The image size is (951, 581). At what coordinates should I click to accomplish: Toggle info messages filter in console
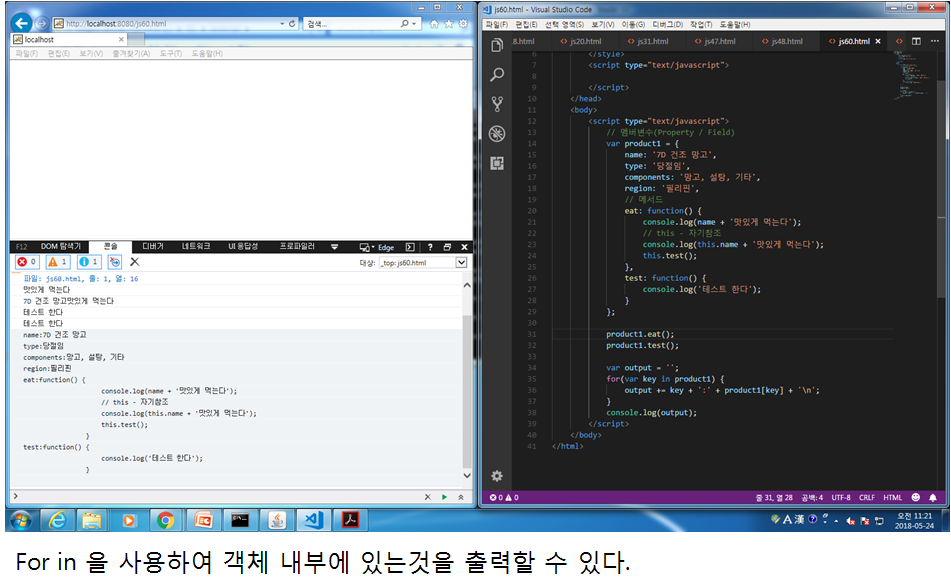tap(89, 261)
